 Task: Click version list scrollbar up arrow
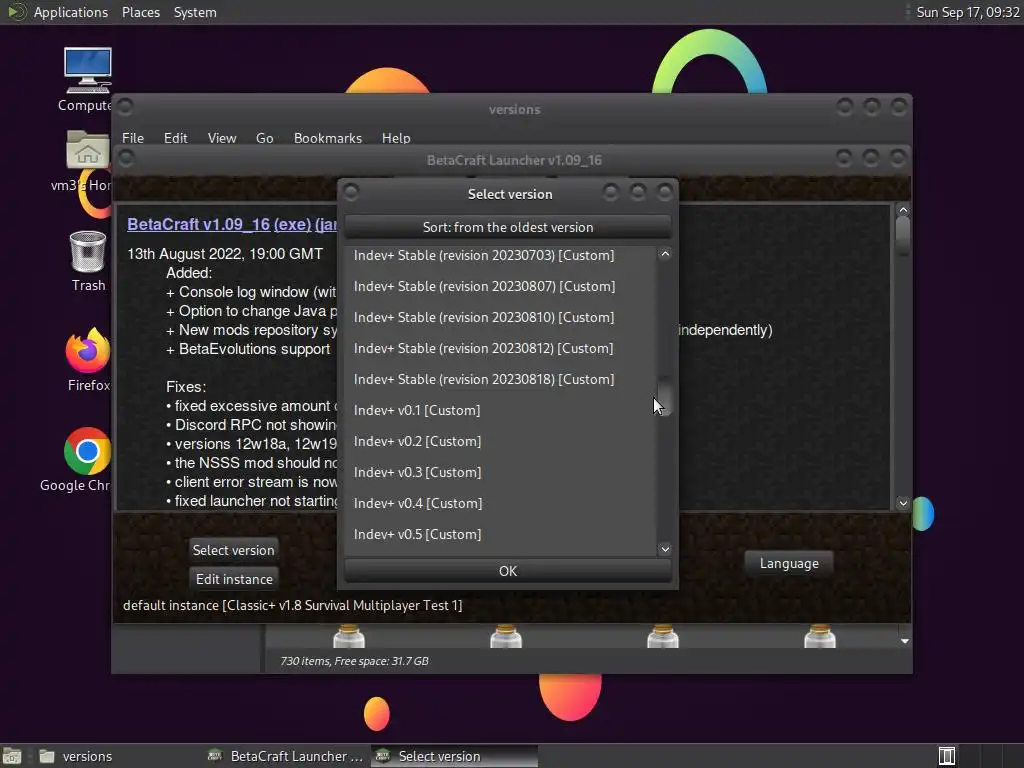[x=665, y=254]
